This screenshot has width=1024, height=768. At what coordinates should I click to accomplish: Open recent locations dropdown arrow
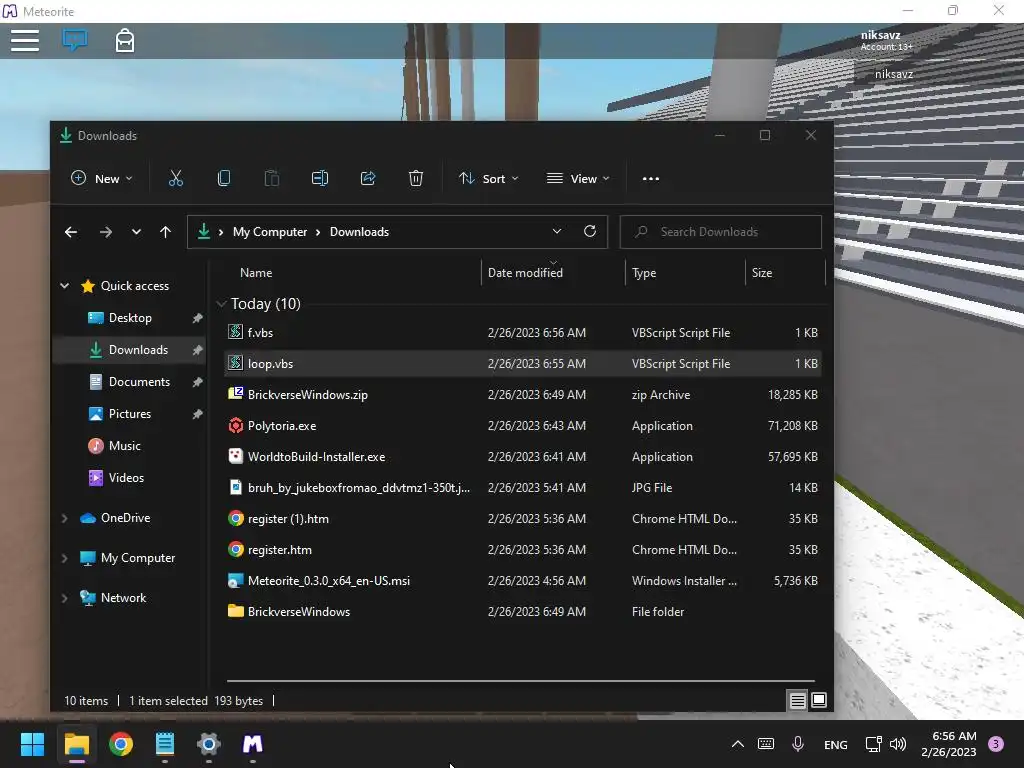click(136, 232)
